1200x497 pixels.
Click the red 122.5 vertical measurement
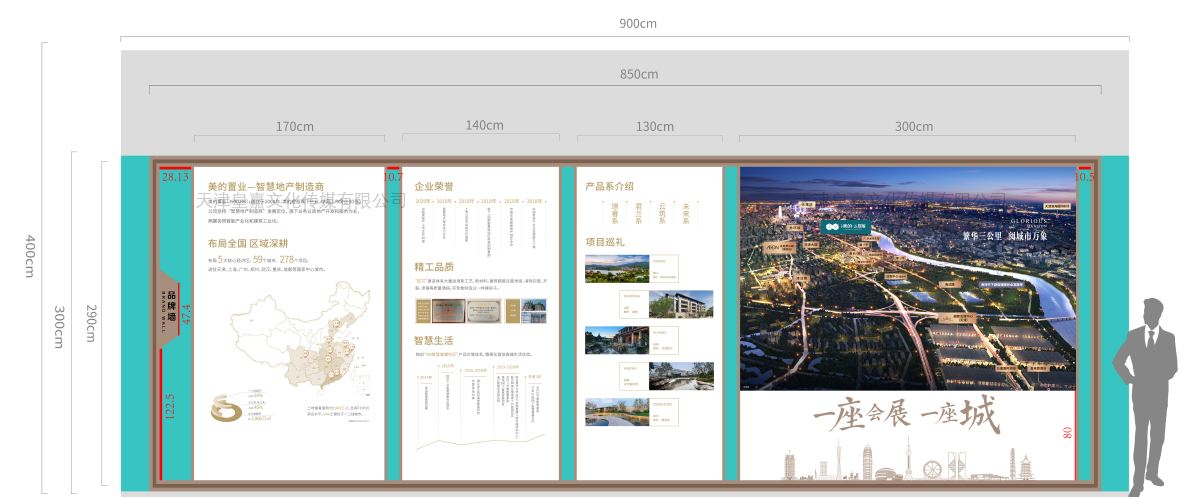169,407
